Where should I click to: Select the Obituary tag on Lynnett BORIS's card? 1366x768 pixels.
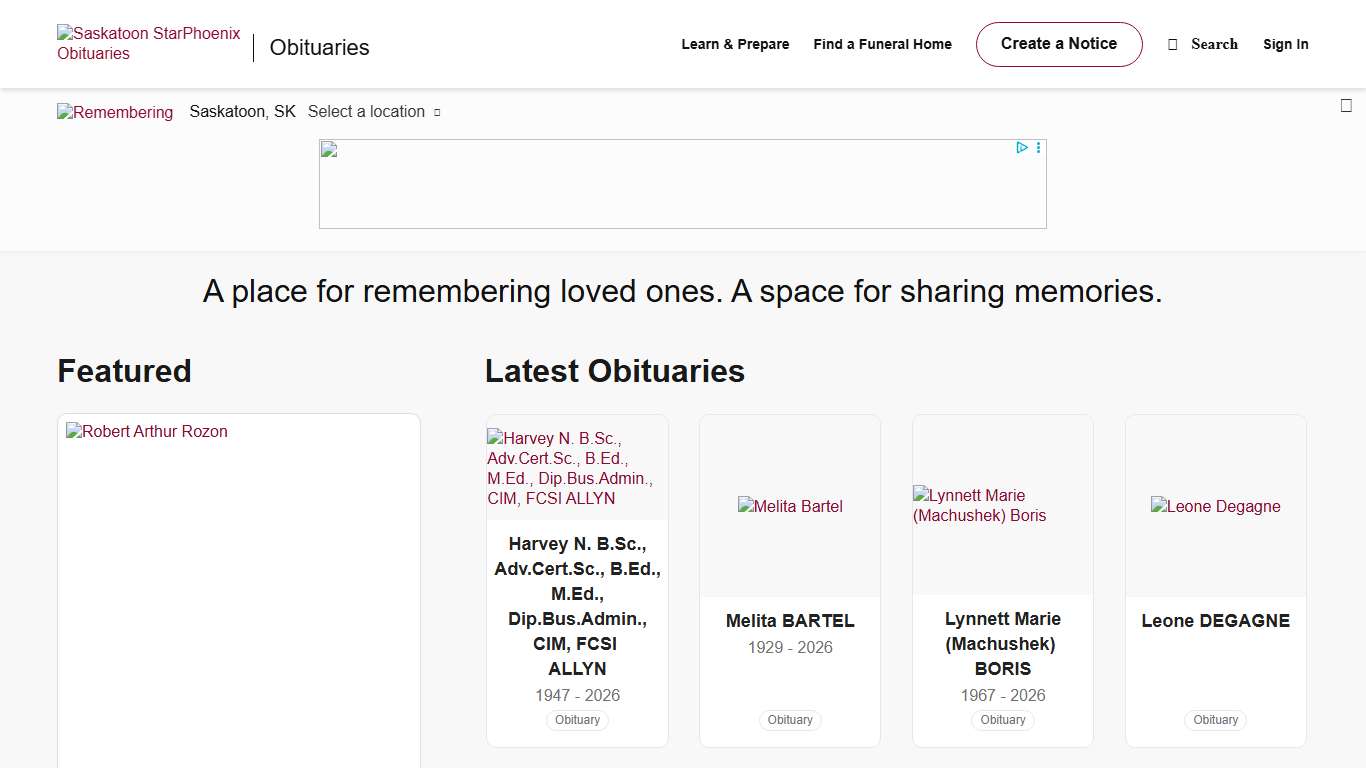coord(1002,720)
